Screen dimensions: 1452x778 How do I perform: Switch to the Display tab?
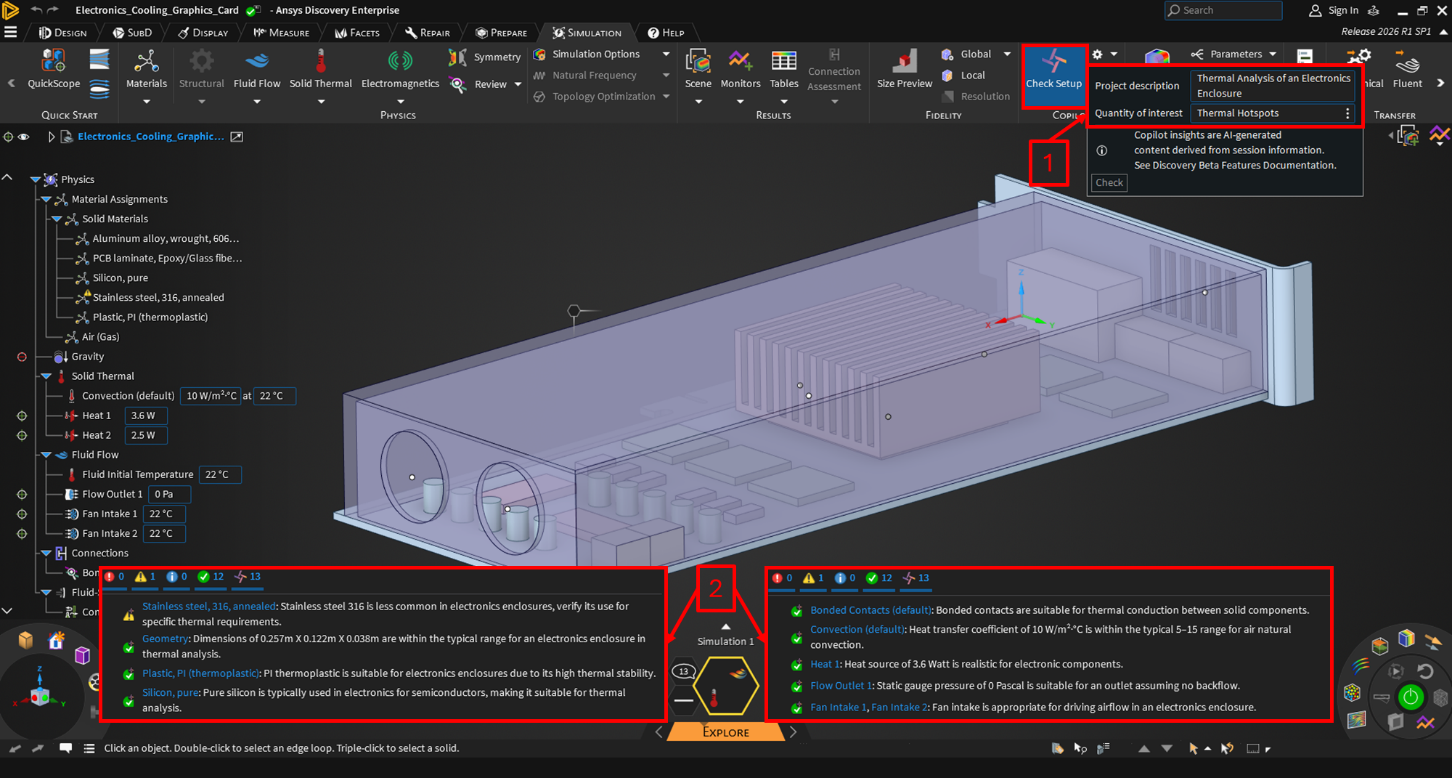click(x=201, y=32)
